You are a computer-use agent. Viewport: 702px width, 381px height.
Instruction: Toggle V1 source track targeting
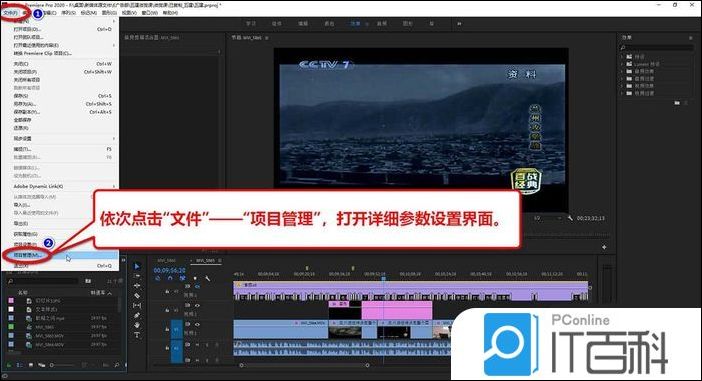[x=177, y=329]
